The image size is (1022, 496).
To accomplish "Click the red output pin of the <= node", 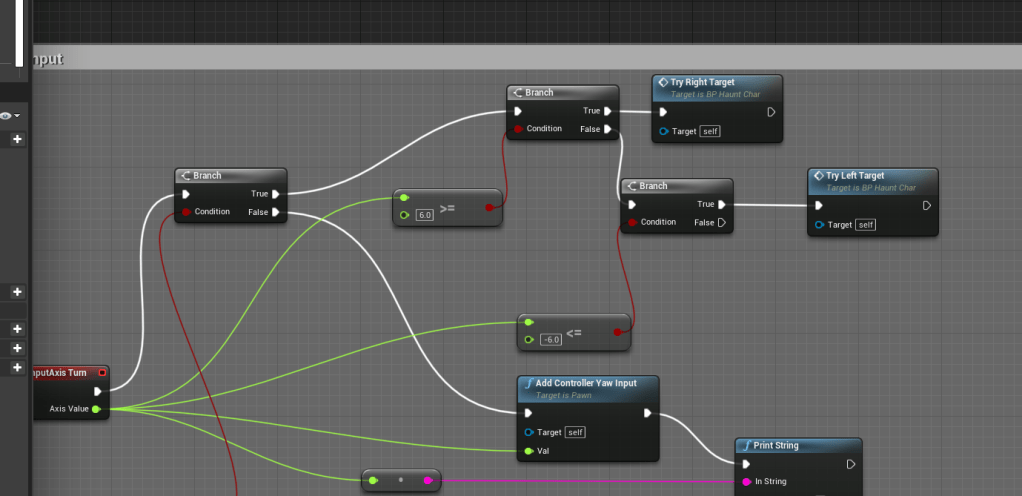I will [617, 331].
